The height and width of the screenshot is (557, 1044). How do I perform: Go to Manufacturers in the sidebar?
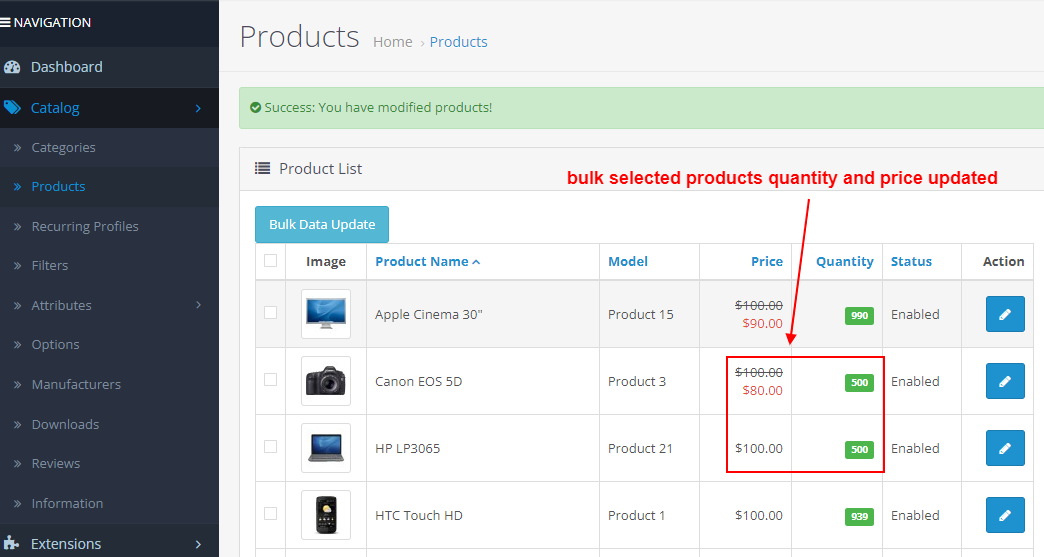[75, 384]
